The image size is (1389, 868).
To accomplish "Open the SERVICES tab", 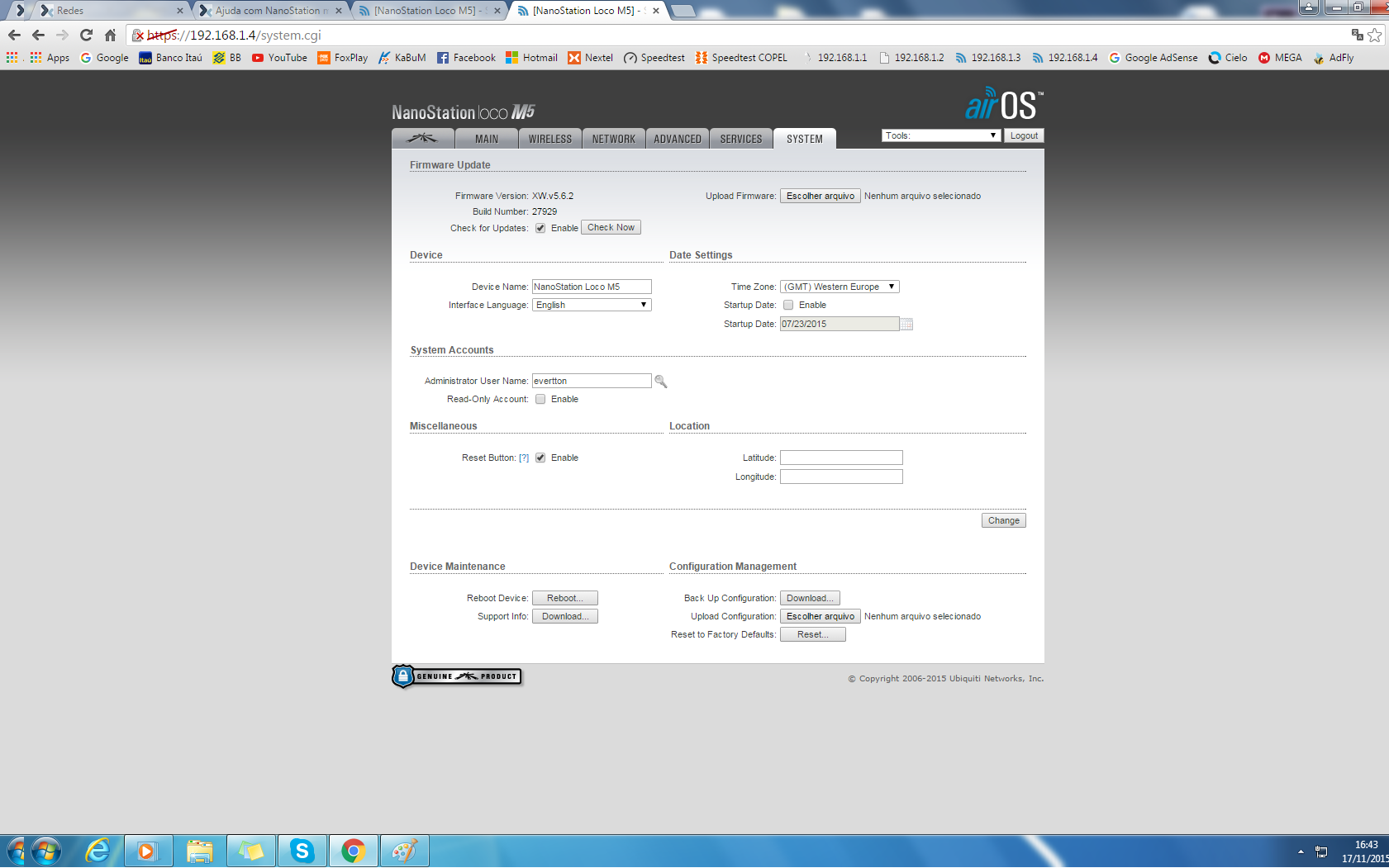I will tap(741, 139).
